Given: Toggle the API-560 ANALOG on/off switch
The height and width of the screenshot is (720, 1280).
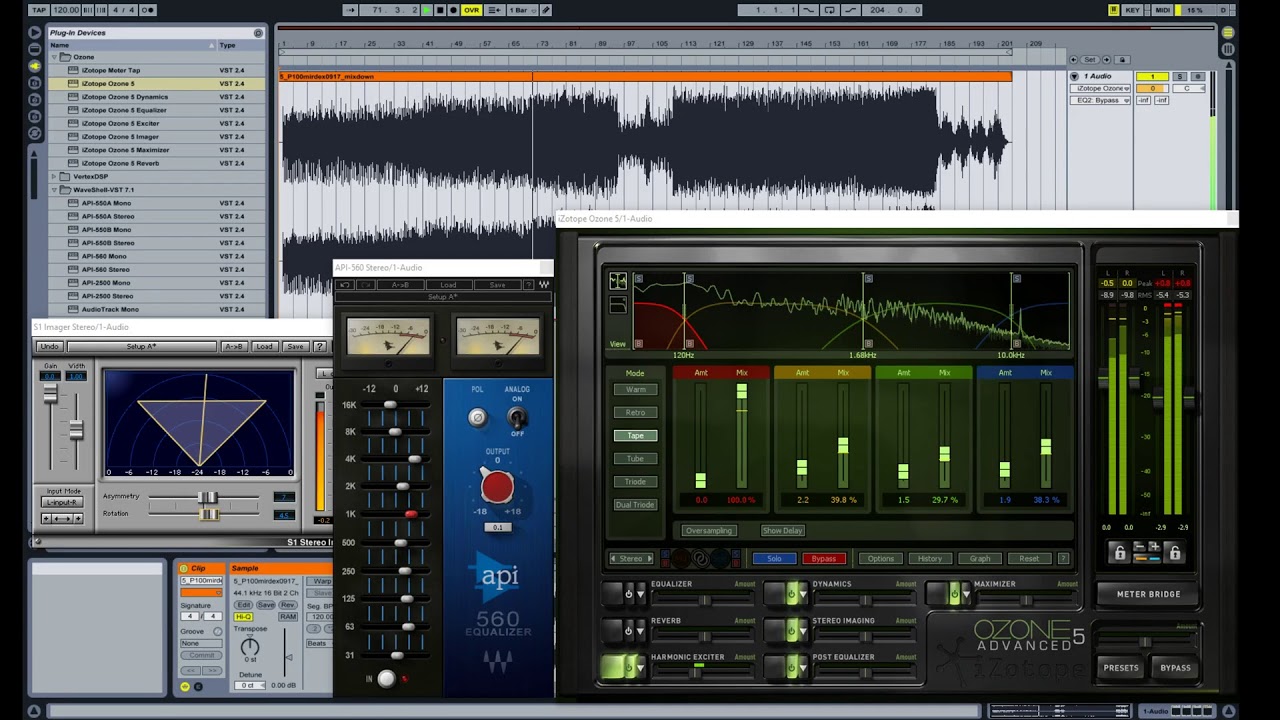Looking at the screenshot, I should point(517,417).
